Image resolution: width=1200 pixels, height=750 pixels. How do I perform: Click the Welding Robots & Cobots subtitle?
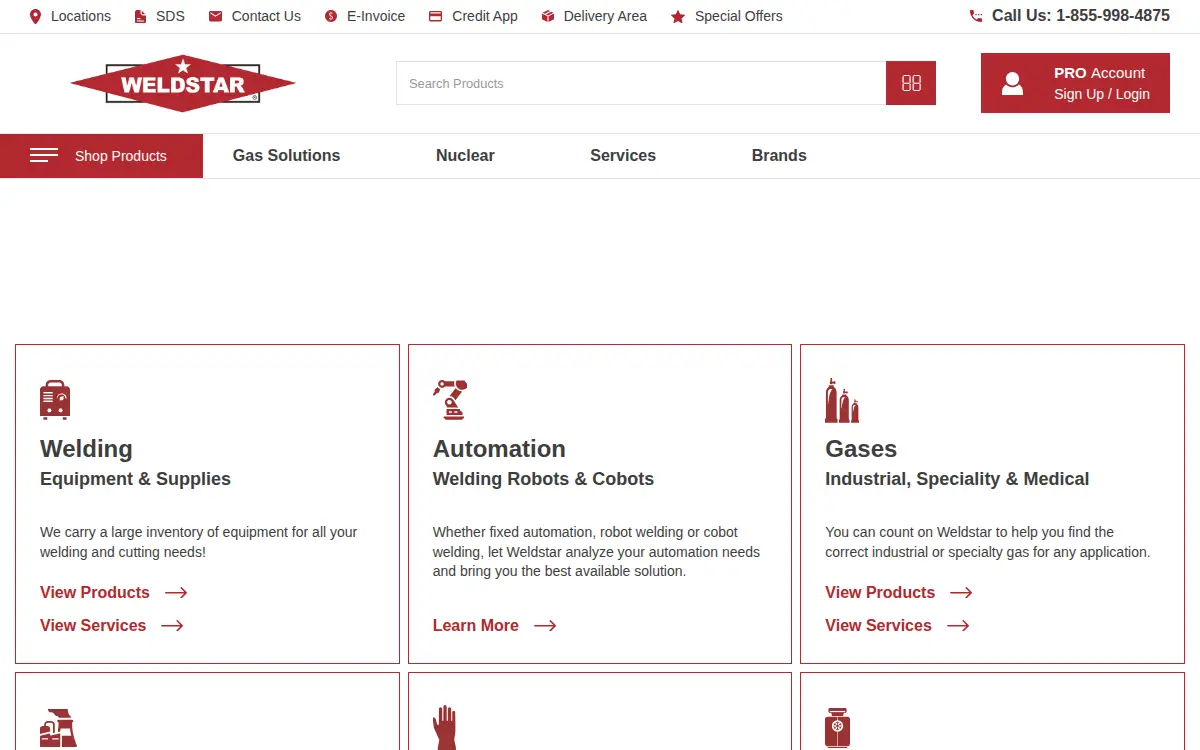click(x=543, y=479)
